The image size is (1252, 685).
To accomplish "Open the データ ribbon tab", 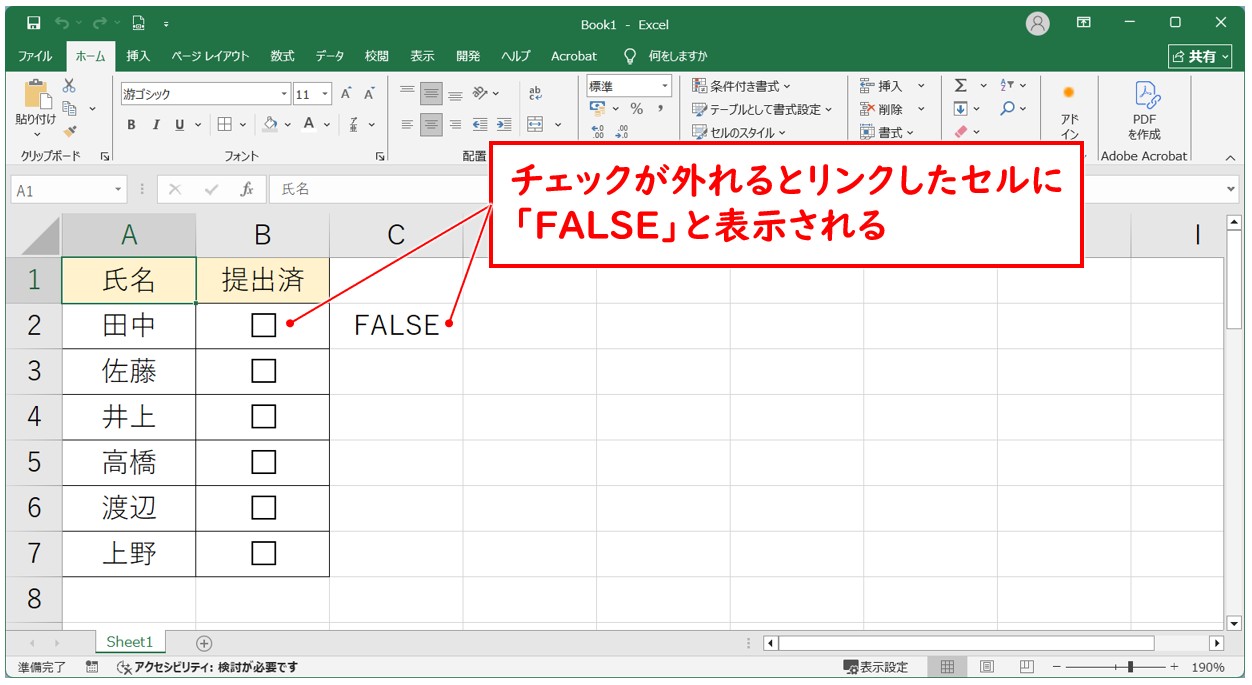I will pos(330,56).
